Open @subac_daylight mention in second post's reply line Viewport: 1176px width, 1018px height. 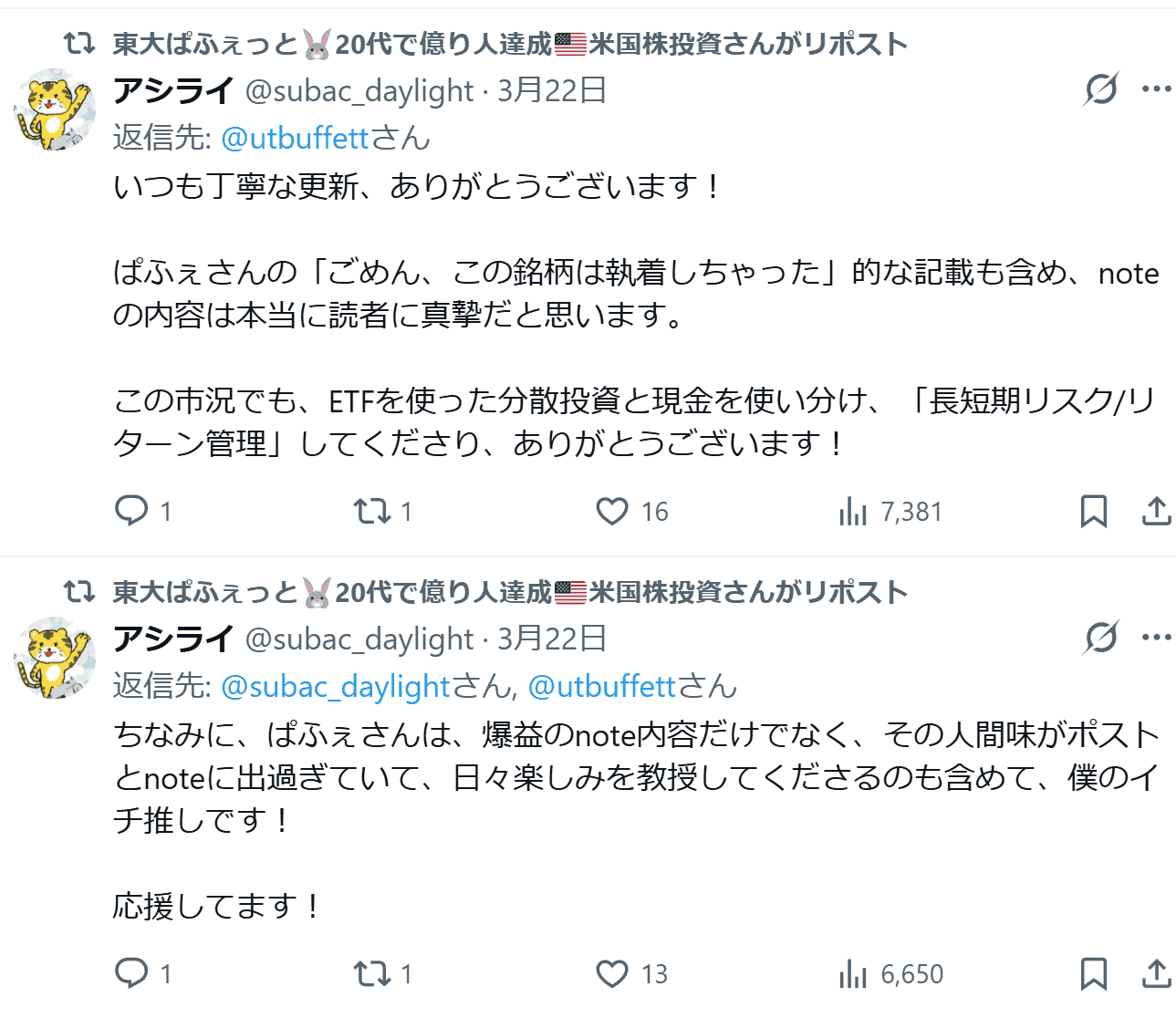336,687
